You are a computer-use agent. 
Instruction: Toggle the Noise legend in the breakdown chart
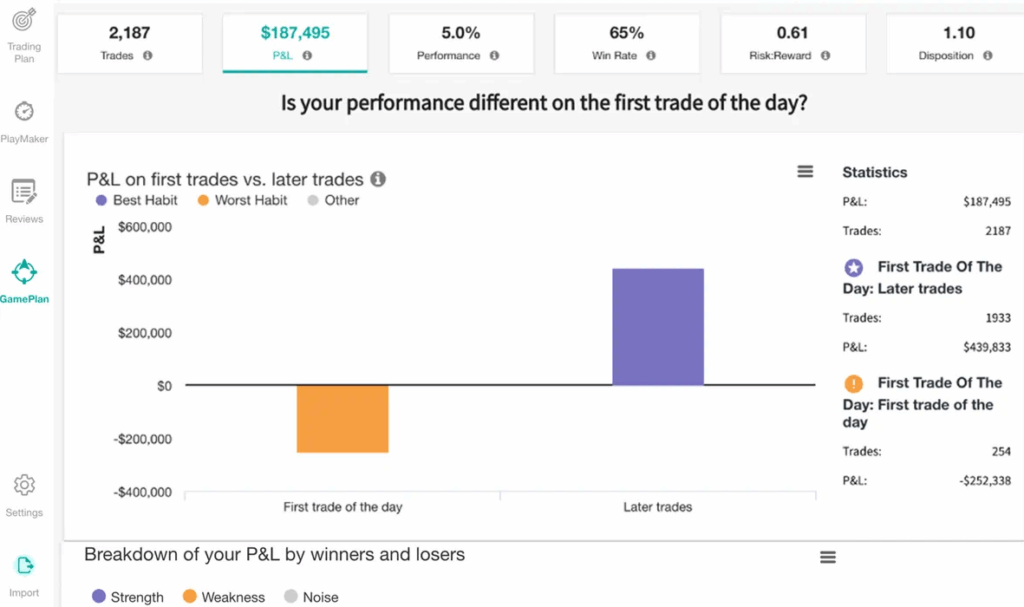coord(311,597)
